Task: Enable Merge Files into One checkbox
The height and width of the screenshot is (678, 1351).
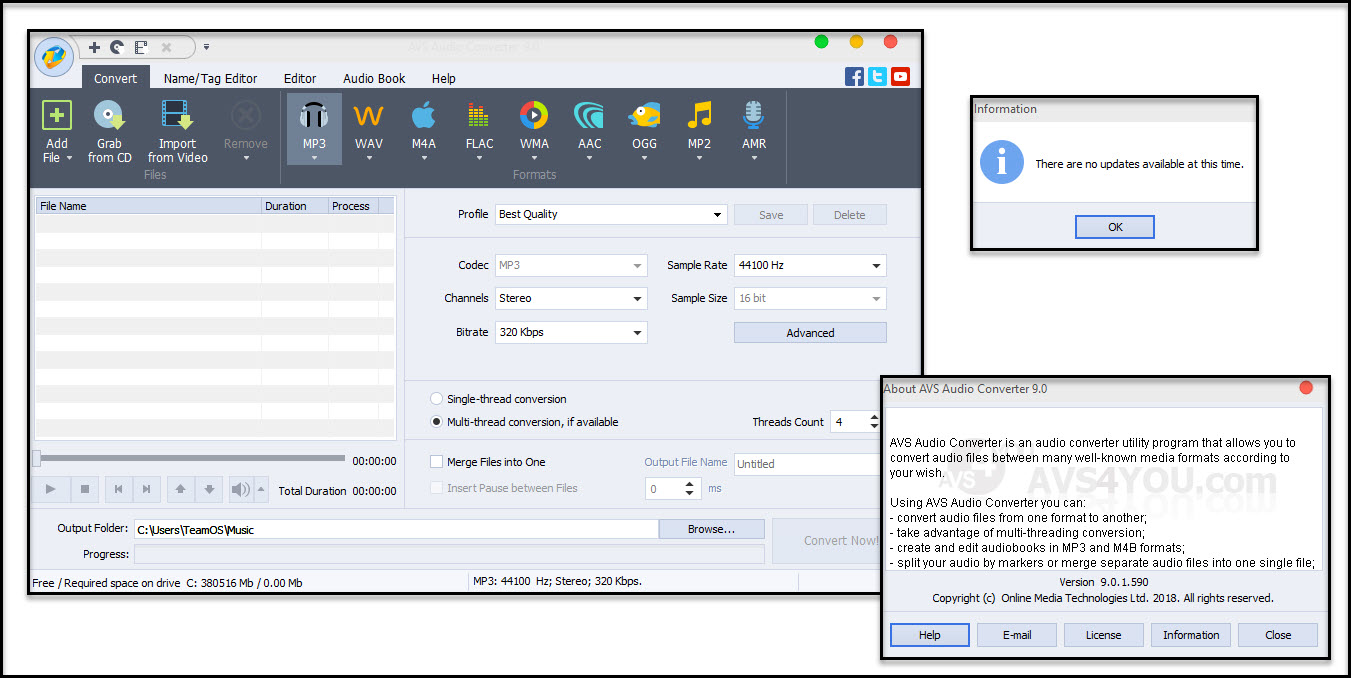Action: (x=436, y=462)
